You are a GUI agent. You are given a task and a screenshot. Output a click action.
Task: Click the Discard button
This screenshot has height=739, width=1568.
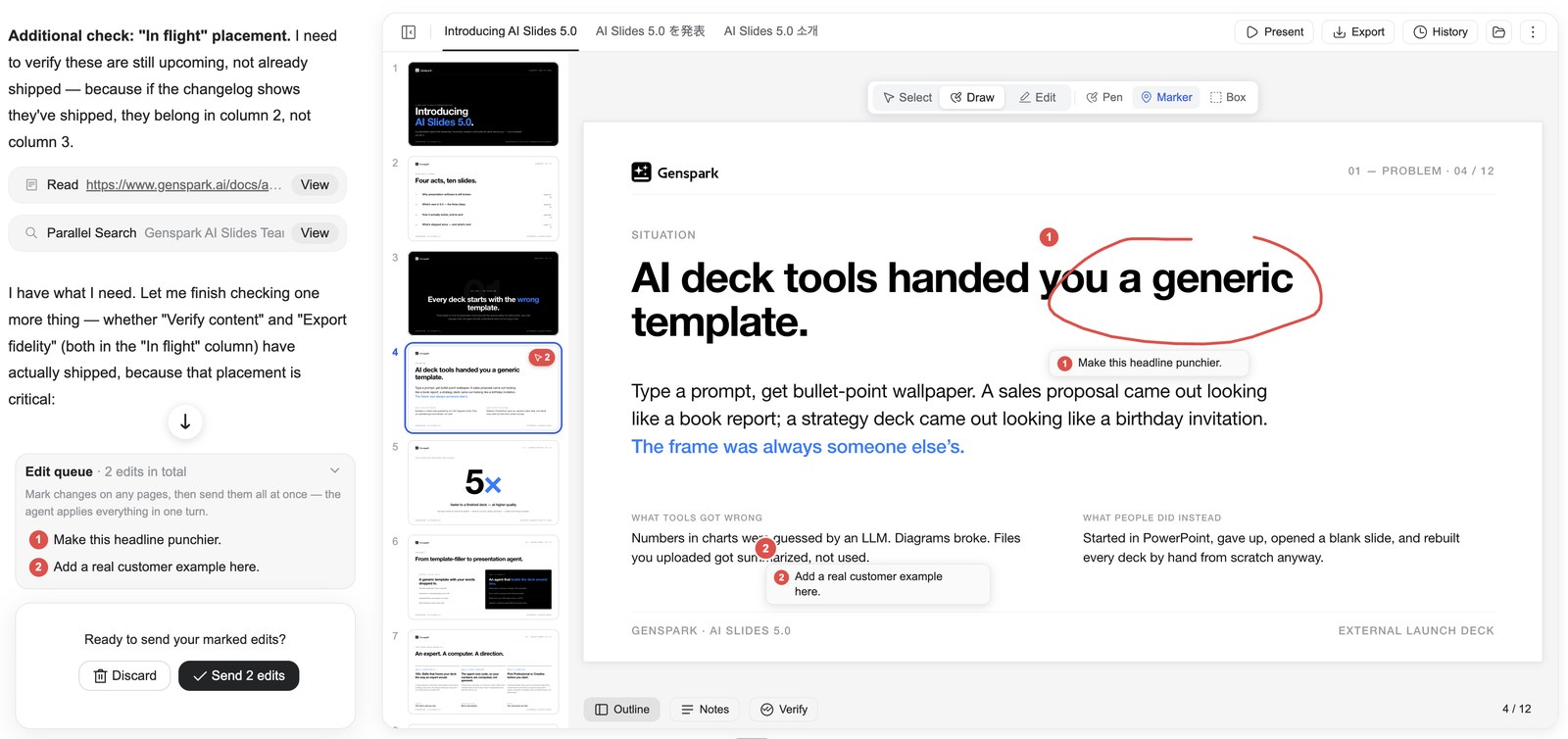pyautogui.click(x=124, y=676)
